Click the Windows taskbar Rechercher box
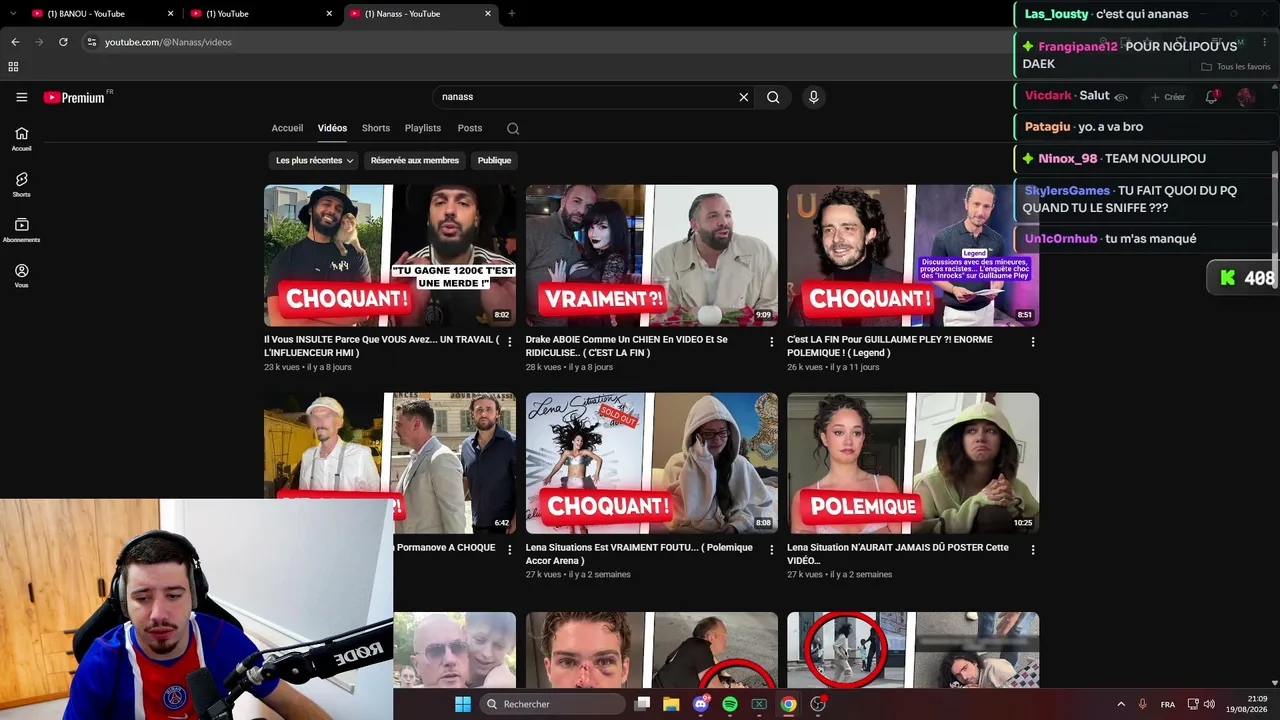This screenshot has height=720, width=1280. (x=553, y=704)
